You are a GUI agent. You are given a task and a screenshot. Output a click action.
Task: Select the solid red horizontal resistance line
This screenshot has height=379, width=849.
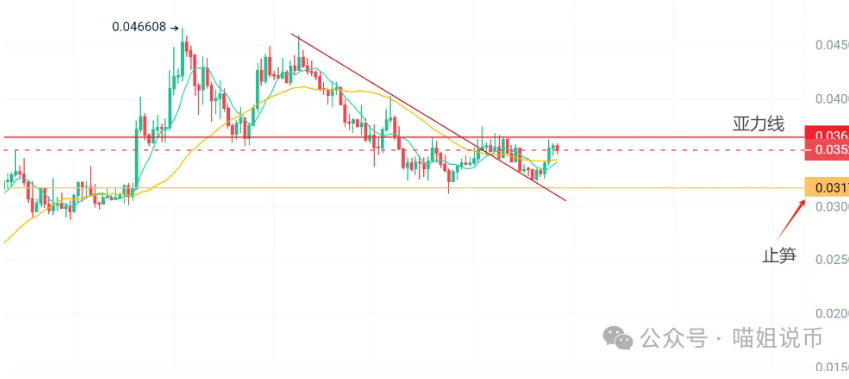(402, 138)
